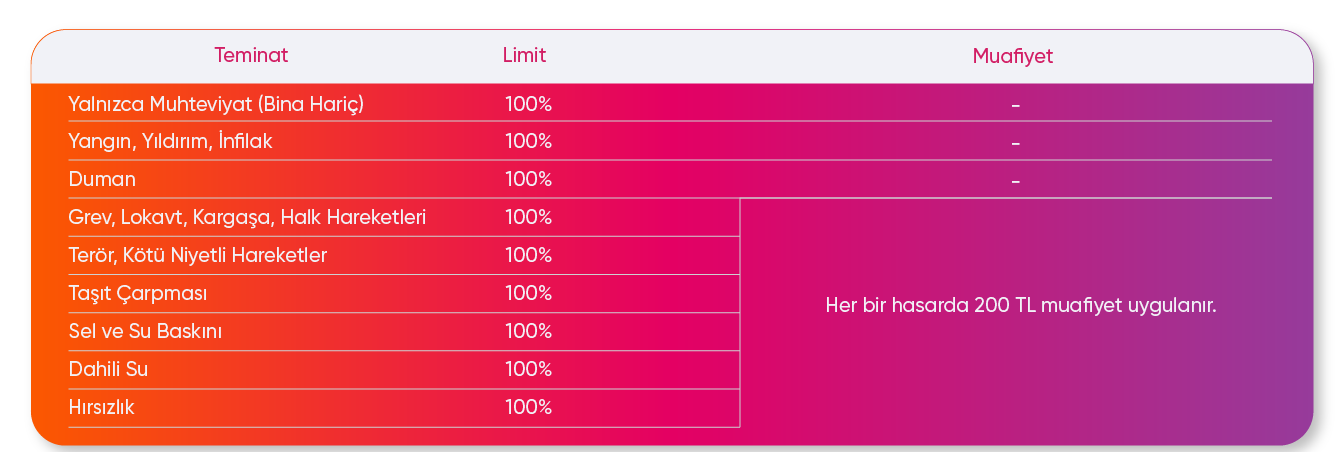Select the Taşıt Çarpması row
This screenshot has height=476, width=1344.
[x=404, y=293]
